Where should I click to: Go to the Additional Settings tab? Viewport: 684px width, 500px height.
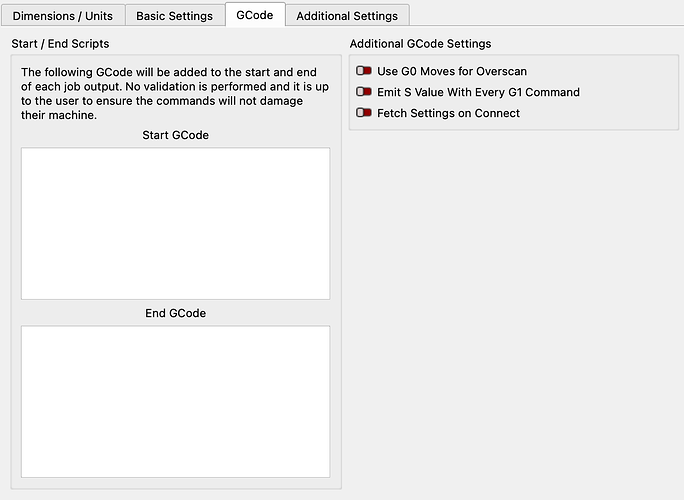(347, 16)
